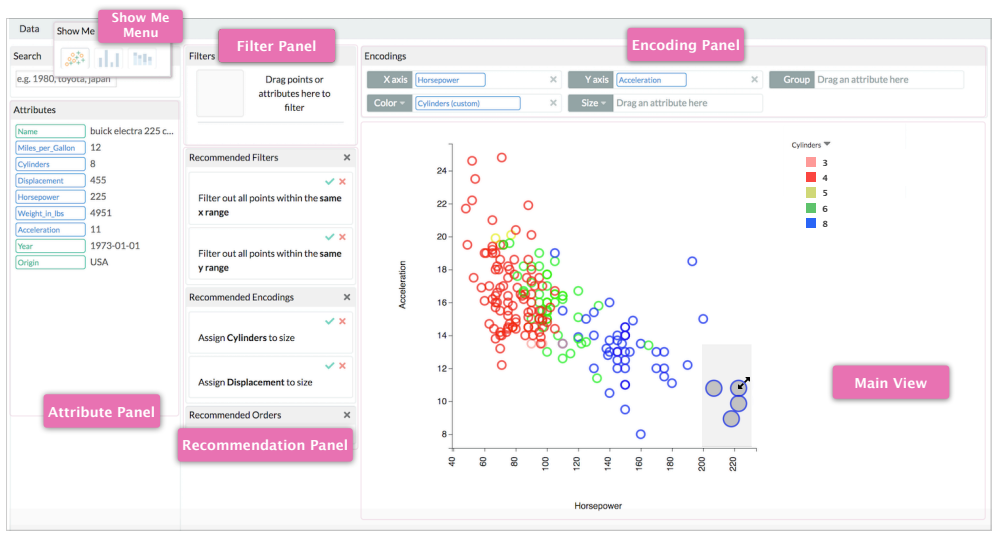This screenshot has height=537, width=998.
Task: Open the Color encoding dropdown
Action: 390,103
